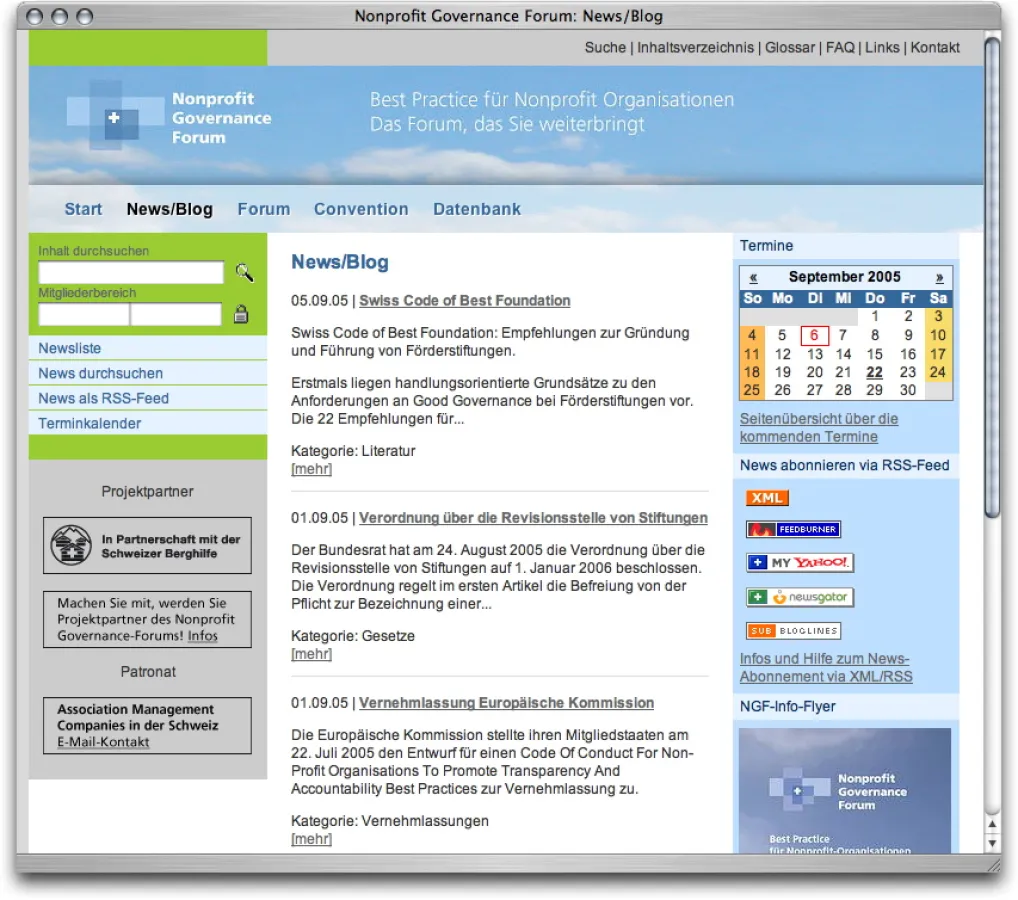Open the Convention section
1018x900 pixels.
[361, 209]
